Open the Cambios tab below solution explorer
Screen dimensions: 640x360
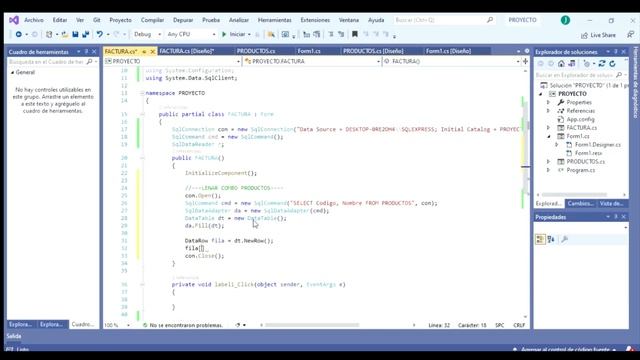pyautogui.click(x=580, y=203)
